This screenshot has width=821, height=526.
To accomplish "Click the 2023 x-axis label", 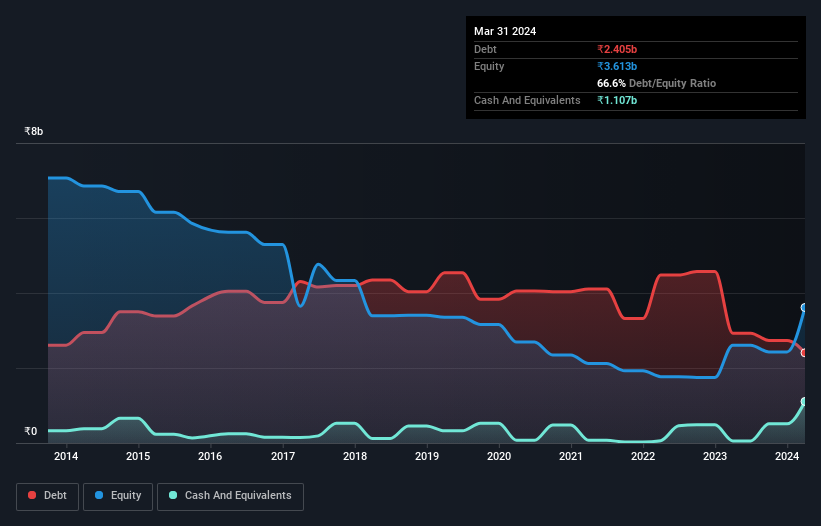I will (x=715, y=456).
